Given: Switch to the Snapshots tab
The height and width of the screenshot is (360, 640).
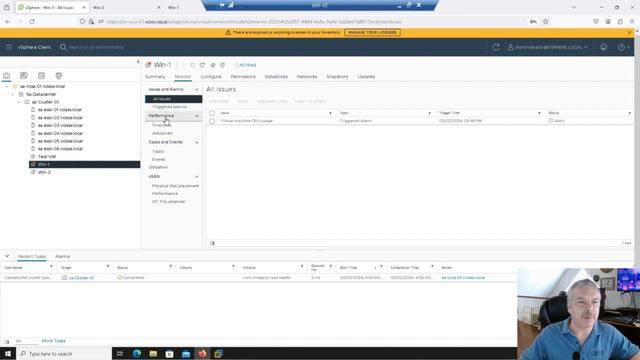Looking at the screenshot, I should (x=337, y=77).
